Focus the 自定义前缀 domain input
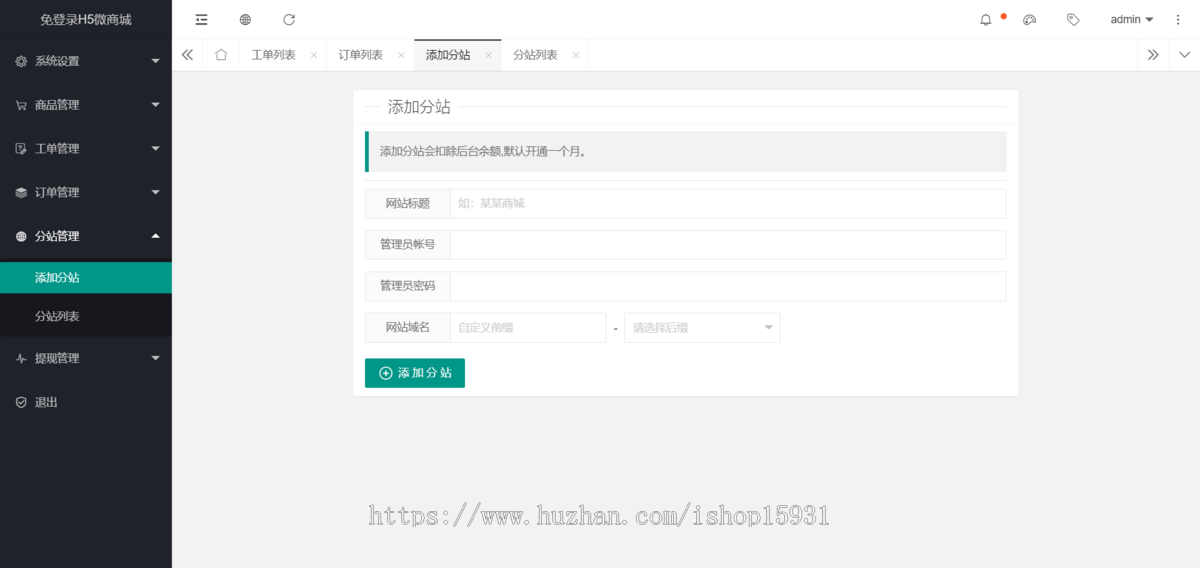1200x568 pixels. 527,328
